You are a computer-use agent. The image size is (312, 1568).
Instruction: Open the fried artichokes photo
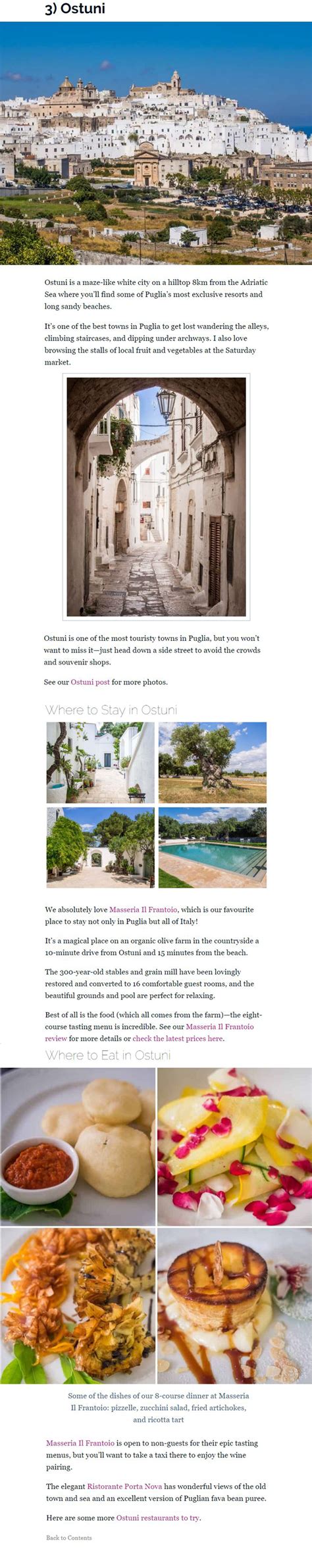tap(78, 1305)
